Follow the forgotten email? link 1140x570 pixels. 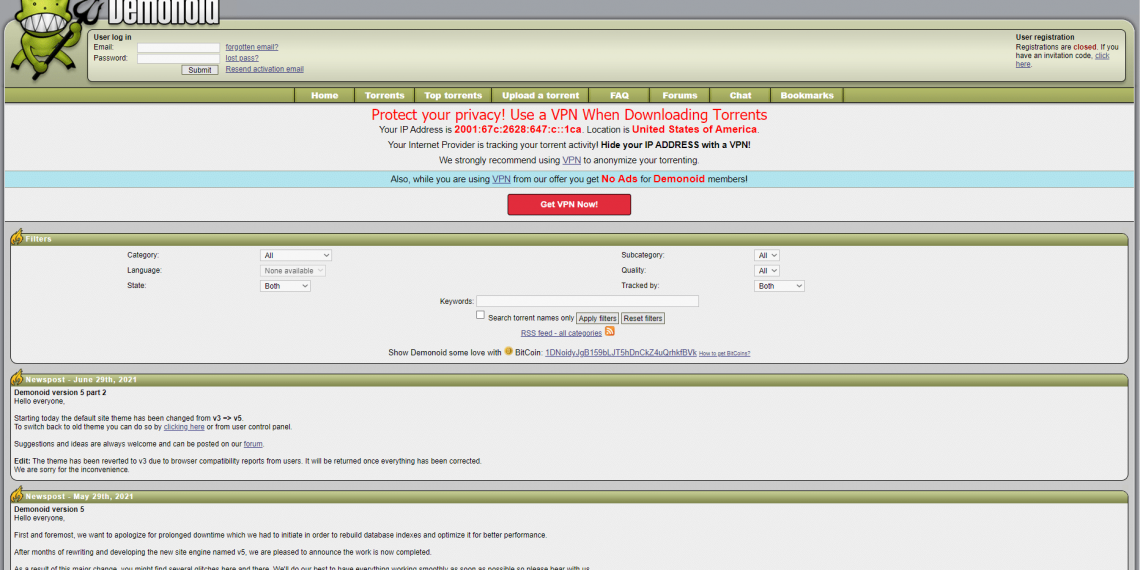pos(252,47)
